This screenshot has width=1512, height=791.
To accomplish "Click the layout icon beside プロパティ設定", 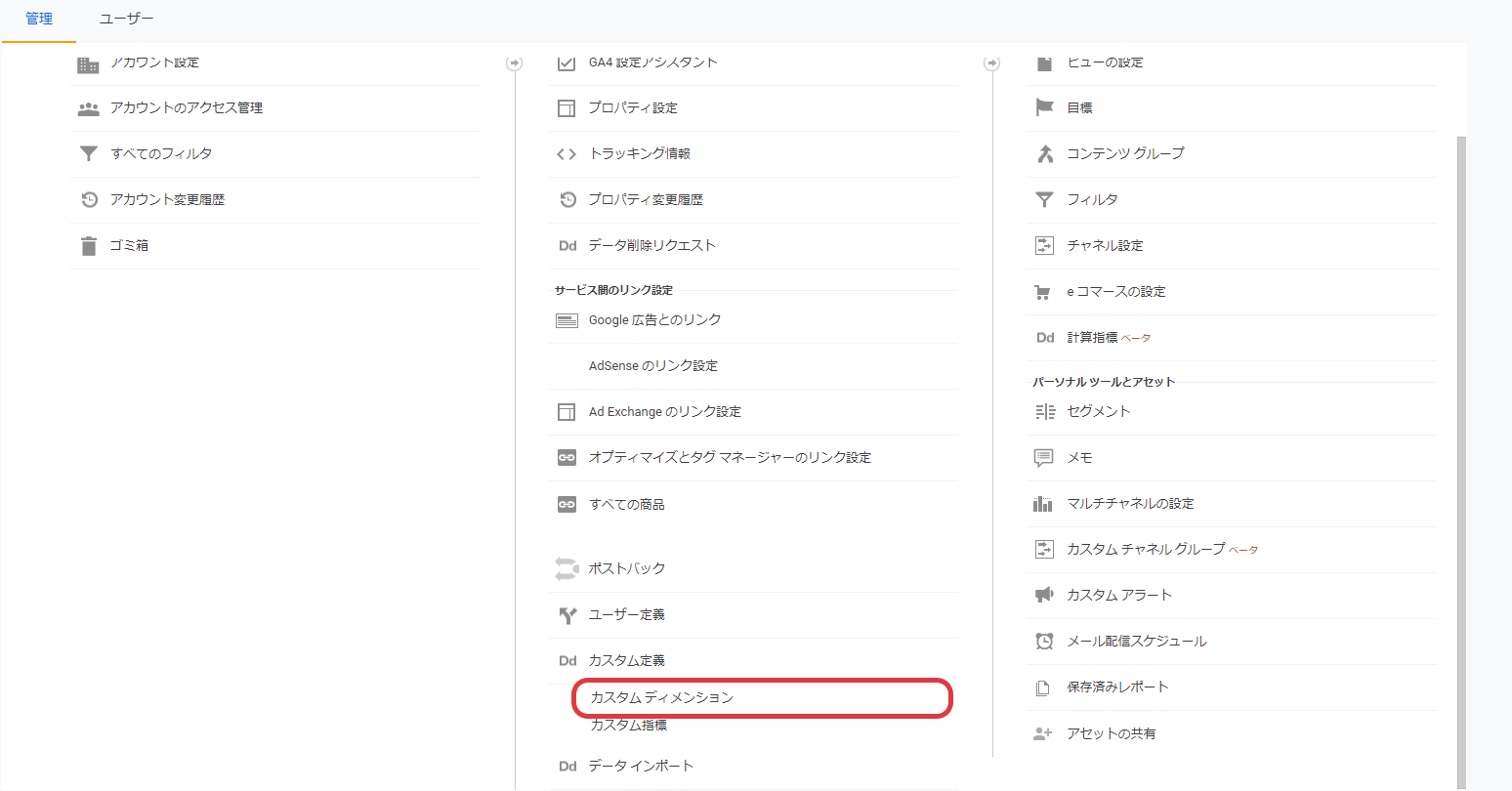I will point(566,108).
